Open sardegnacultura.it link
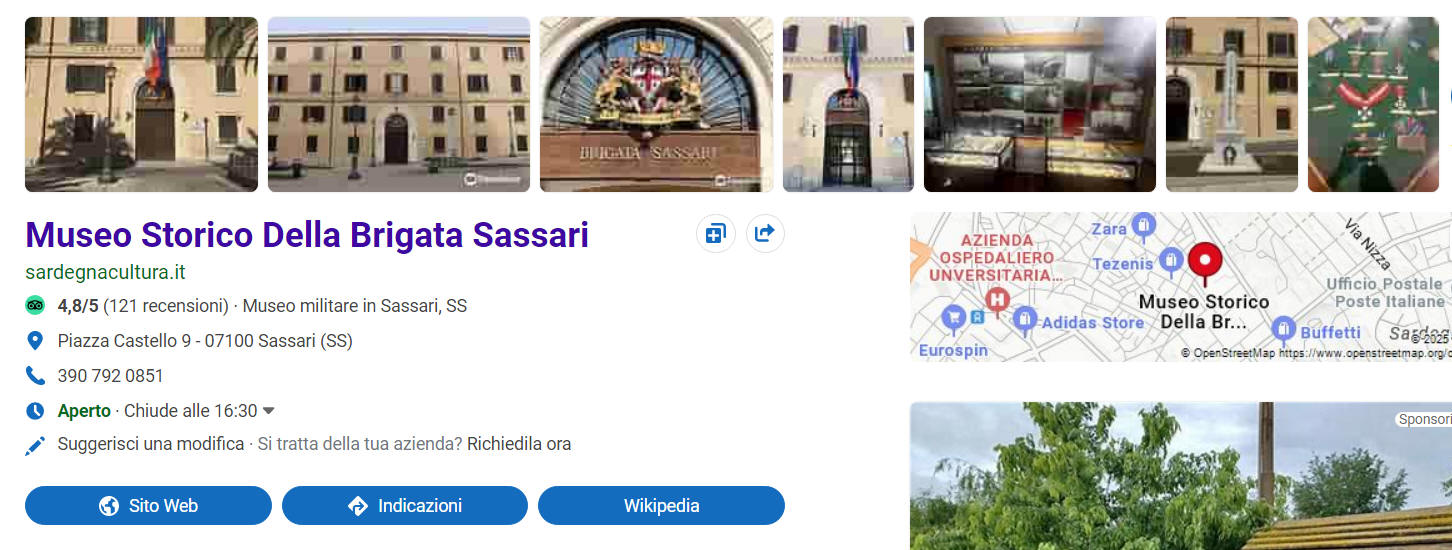 pos(105,272)
